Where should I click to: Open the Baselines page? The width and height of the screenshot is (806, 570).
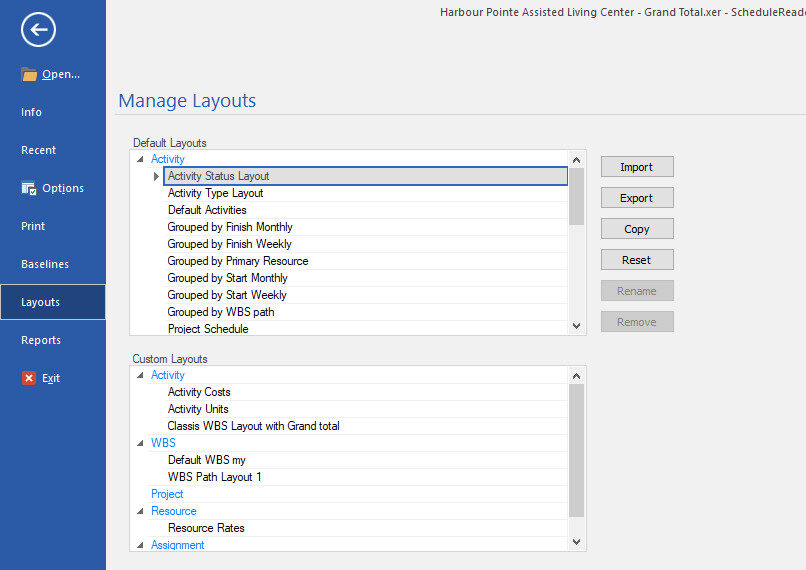coord(45,264)
